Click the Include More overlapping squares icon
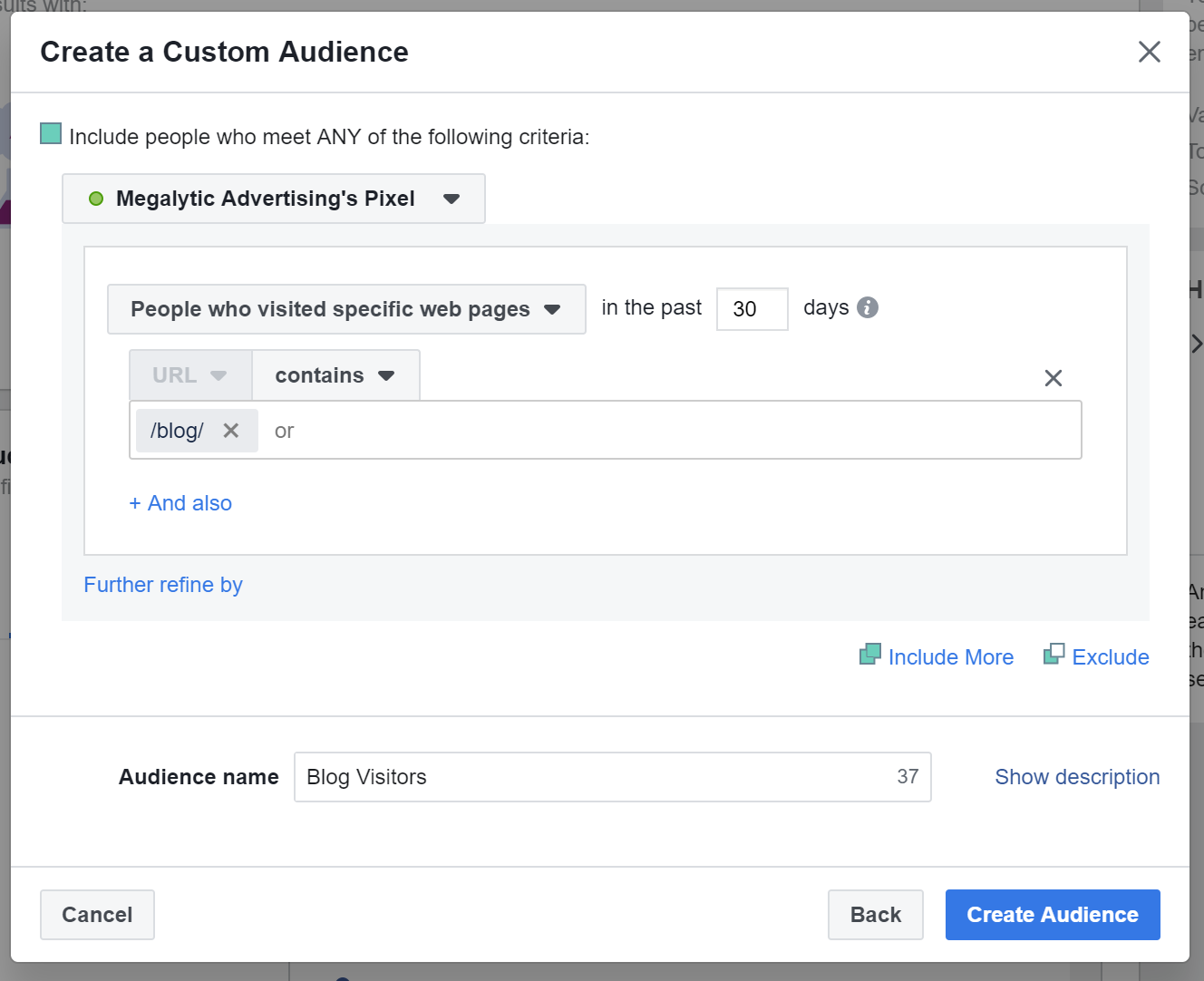 (870, 654)
